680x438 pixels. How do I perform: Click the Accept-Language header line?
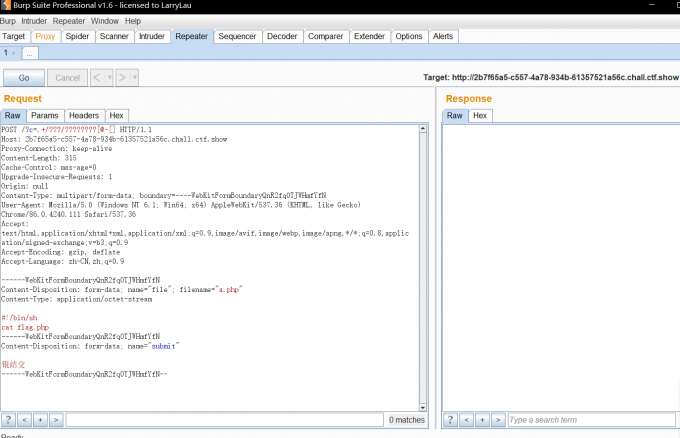click(62, 261)
